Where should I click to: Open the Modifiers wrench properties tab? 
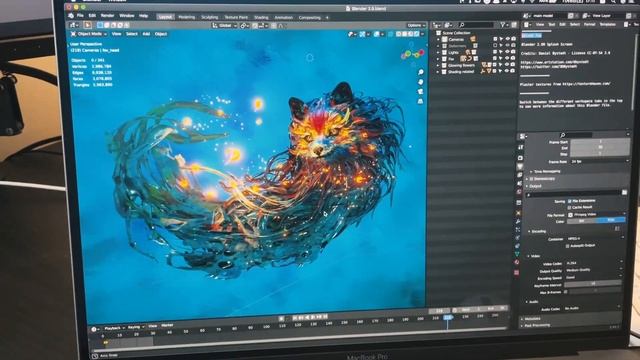(x=518, y=221)
